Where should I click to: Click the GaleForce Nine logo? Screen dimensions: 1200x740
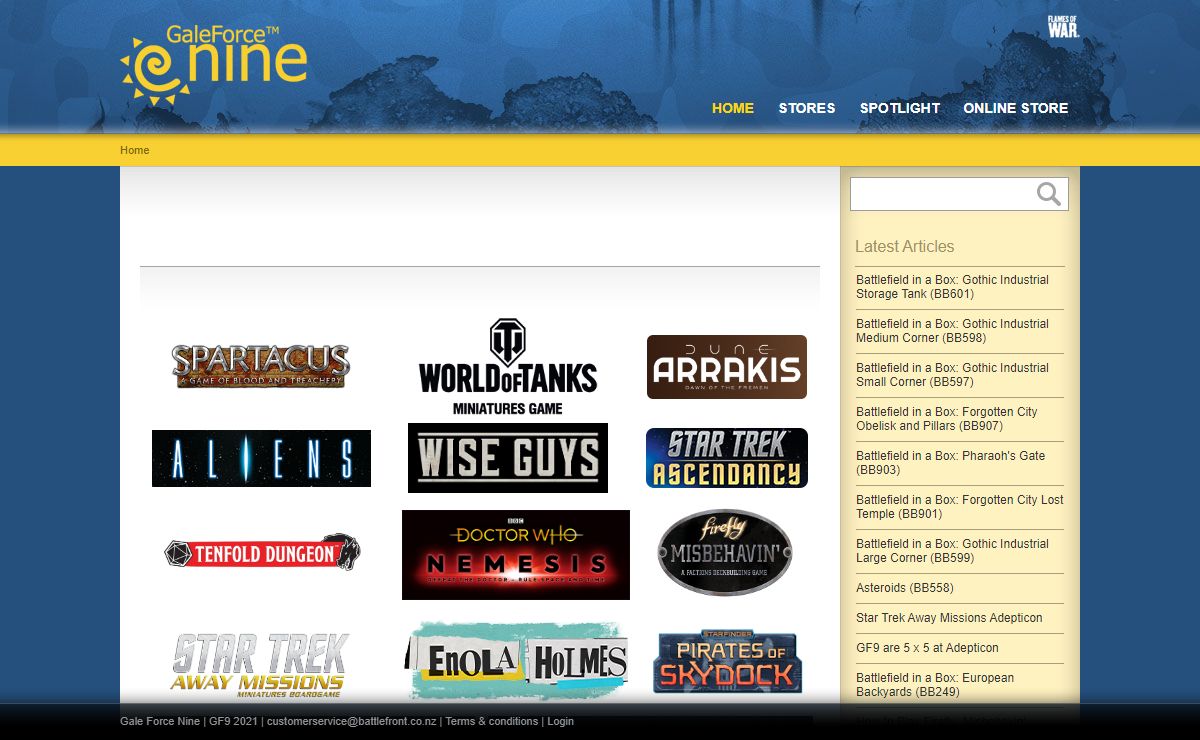point(213,65)
